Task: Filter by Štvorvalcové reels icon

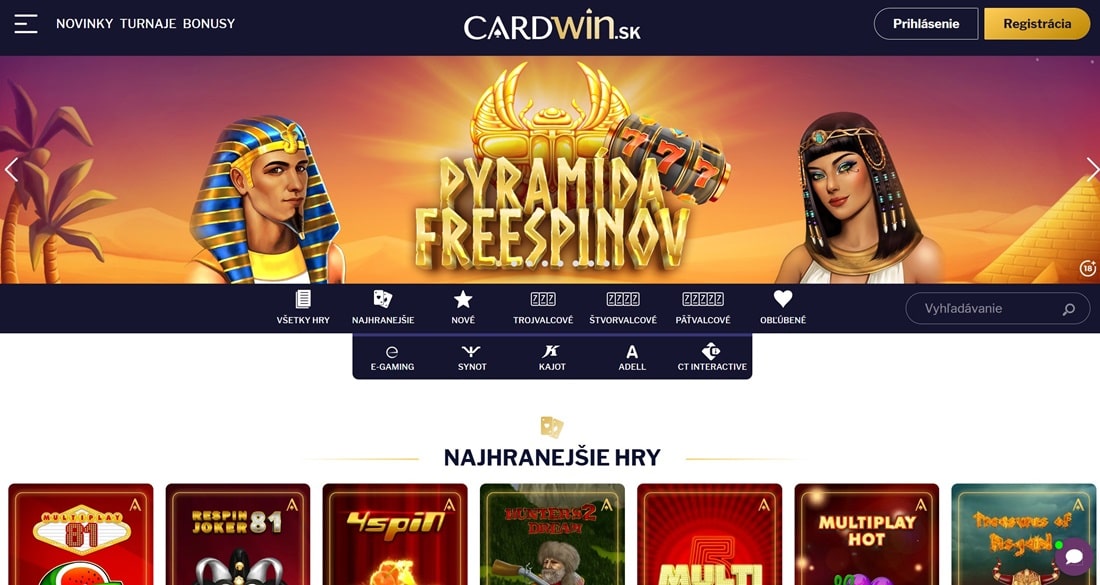Action: [x=623, y=300]
